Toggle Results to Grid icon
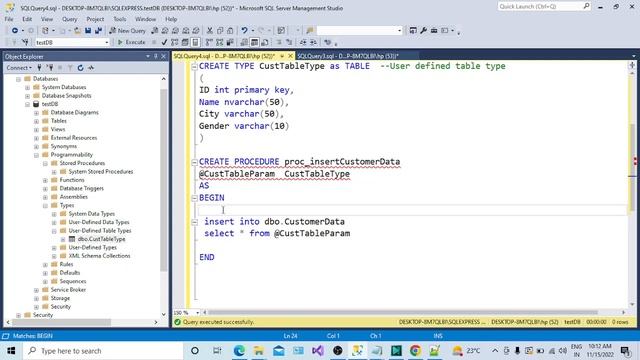The width and height of the screenshot is (640, 360). tap(254, 42)
